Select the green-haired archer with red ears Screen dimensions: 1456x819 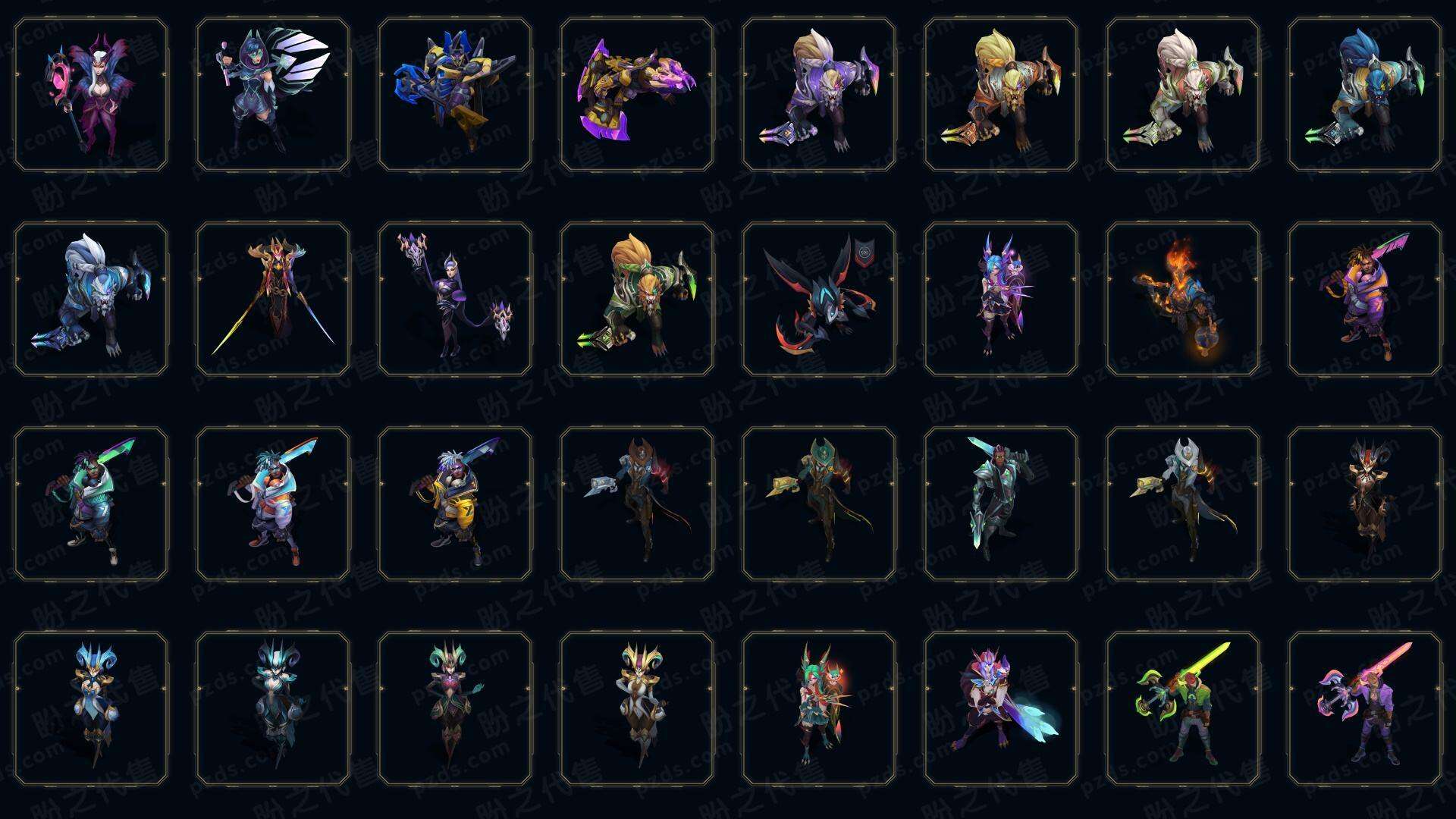819,708
